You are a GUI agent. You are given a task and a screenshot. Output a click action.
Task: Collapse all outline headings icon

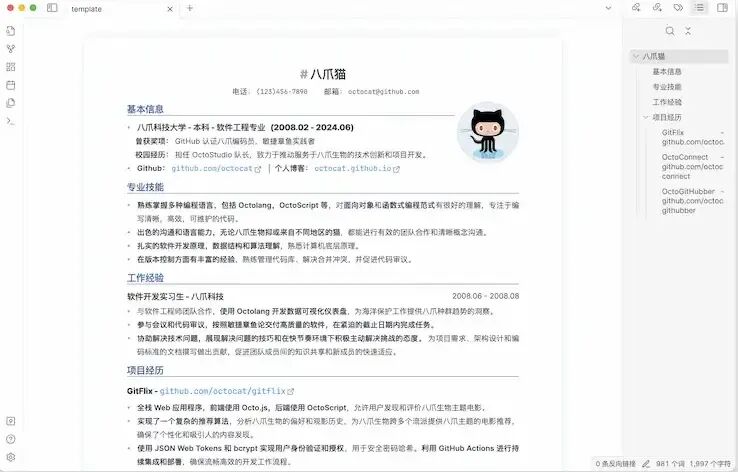[688, 31]
